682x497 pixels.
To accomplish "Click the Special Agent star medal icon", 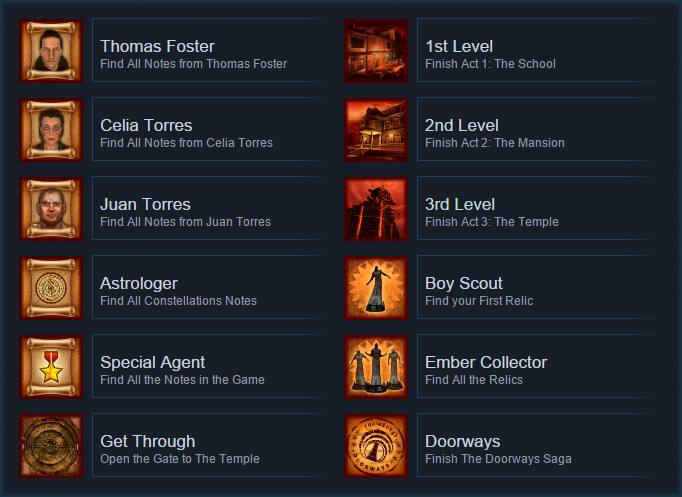I will [x=51, y=367].
